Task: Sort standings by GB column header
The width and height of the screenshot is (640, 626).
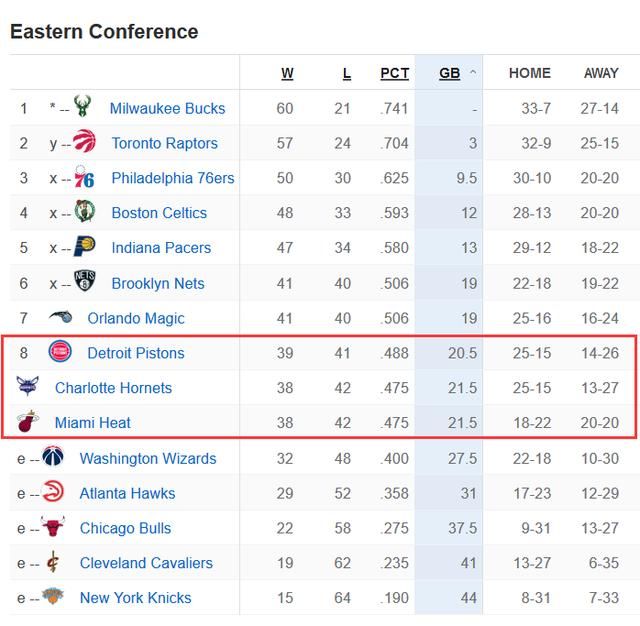Action: [x=449, y=73]
